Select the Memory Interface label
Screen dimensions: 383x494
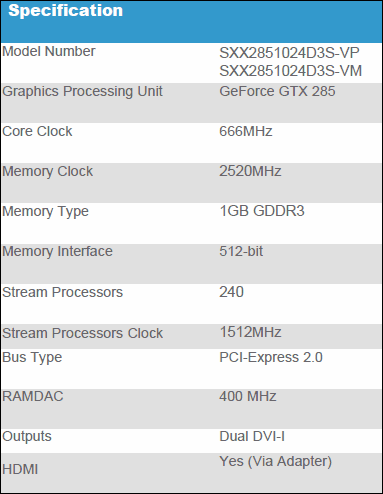click(57, 251)
